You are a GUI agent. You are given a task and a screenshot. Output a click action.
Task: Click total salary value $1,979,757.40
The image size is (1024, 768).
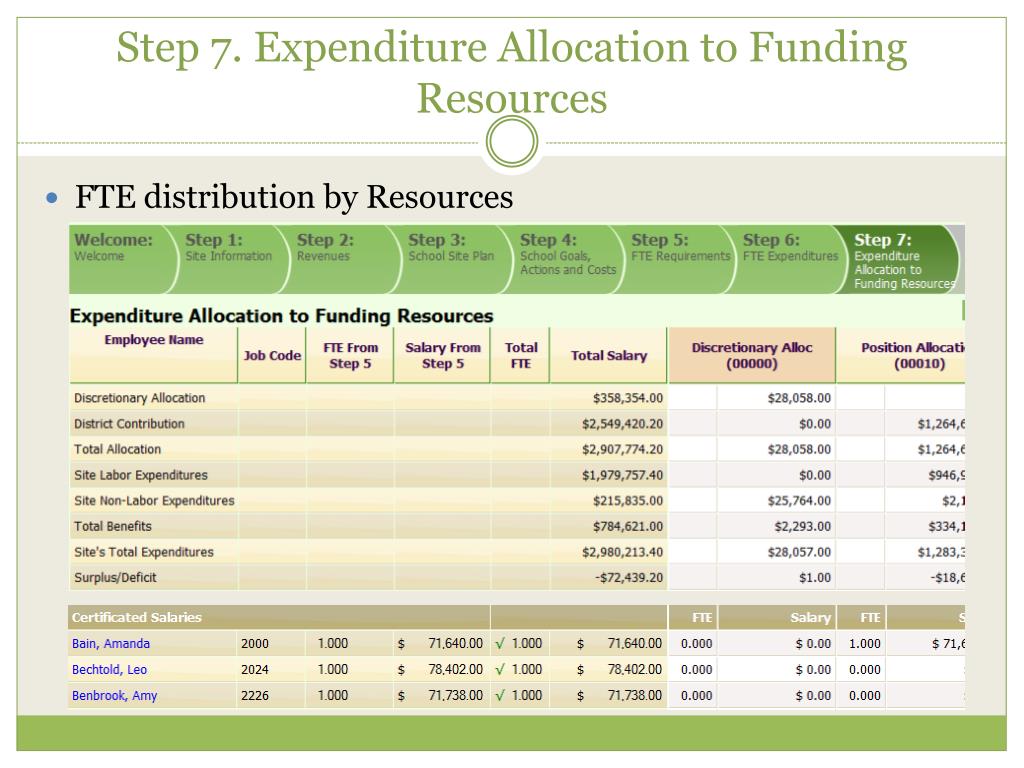coord(622,475)
